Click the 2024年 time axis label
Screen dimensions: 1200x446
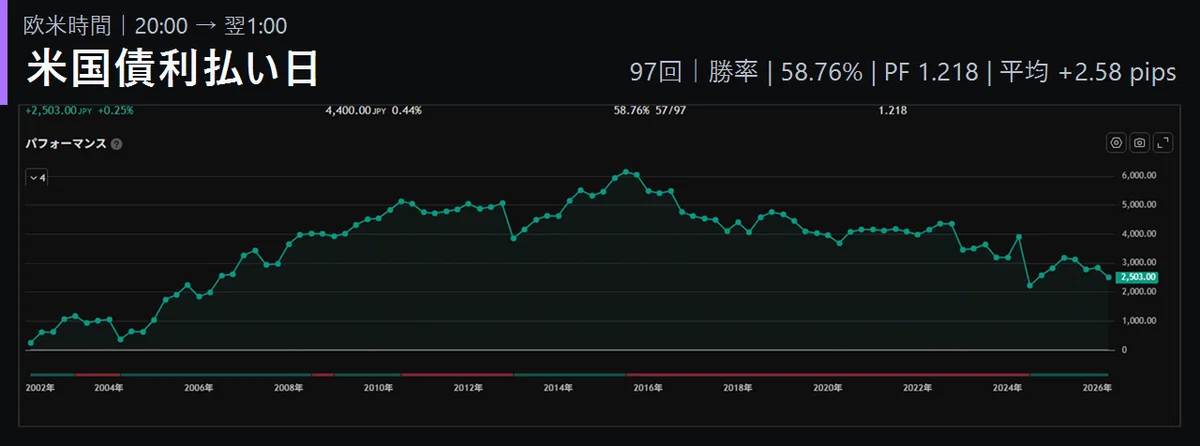pyautogui.click(x=1008, y=387)
